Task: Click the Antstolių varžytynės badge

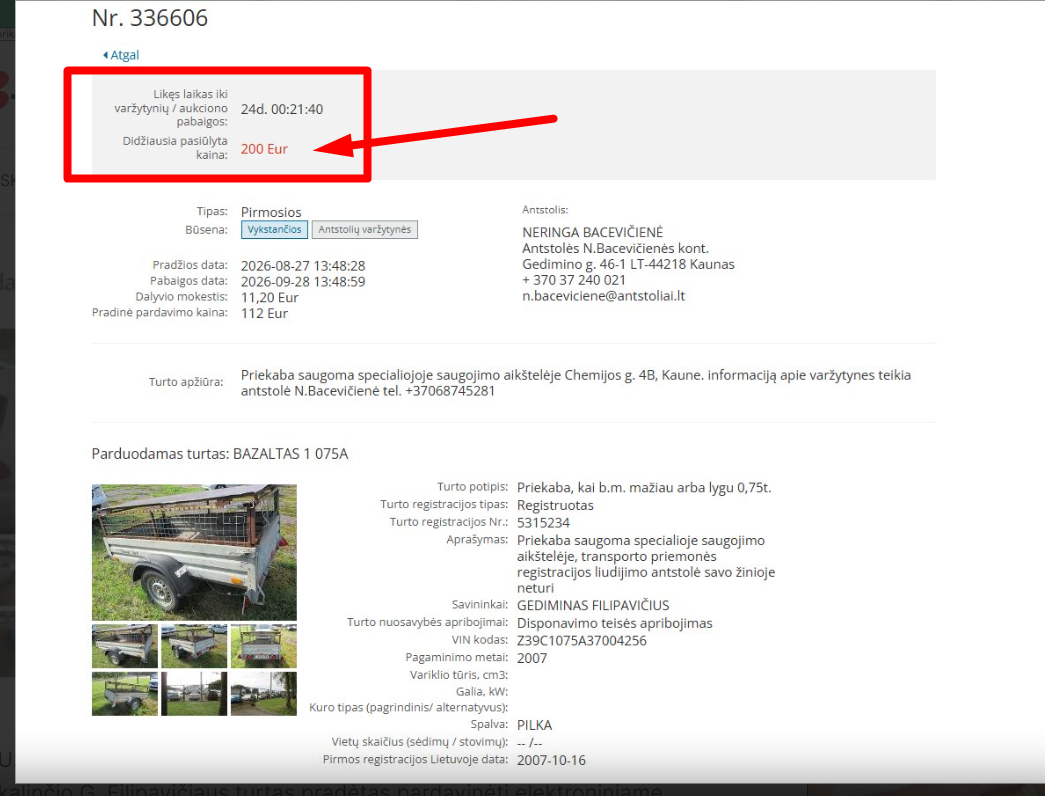Action: pos(365,229)
